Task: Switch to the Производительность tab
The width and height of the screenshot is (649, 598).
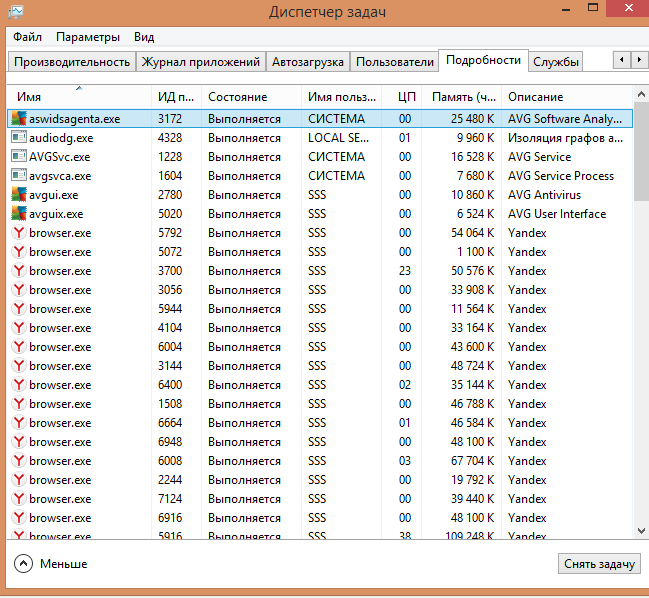Action: point(71,62)
